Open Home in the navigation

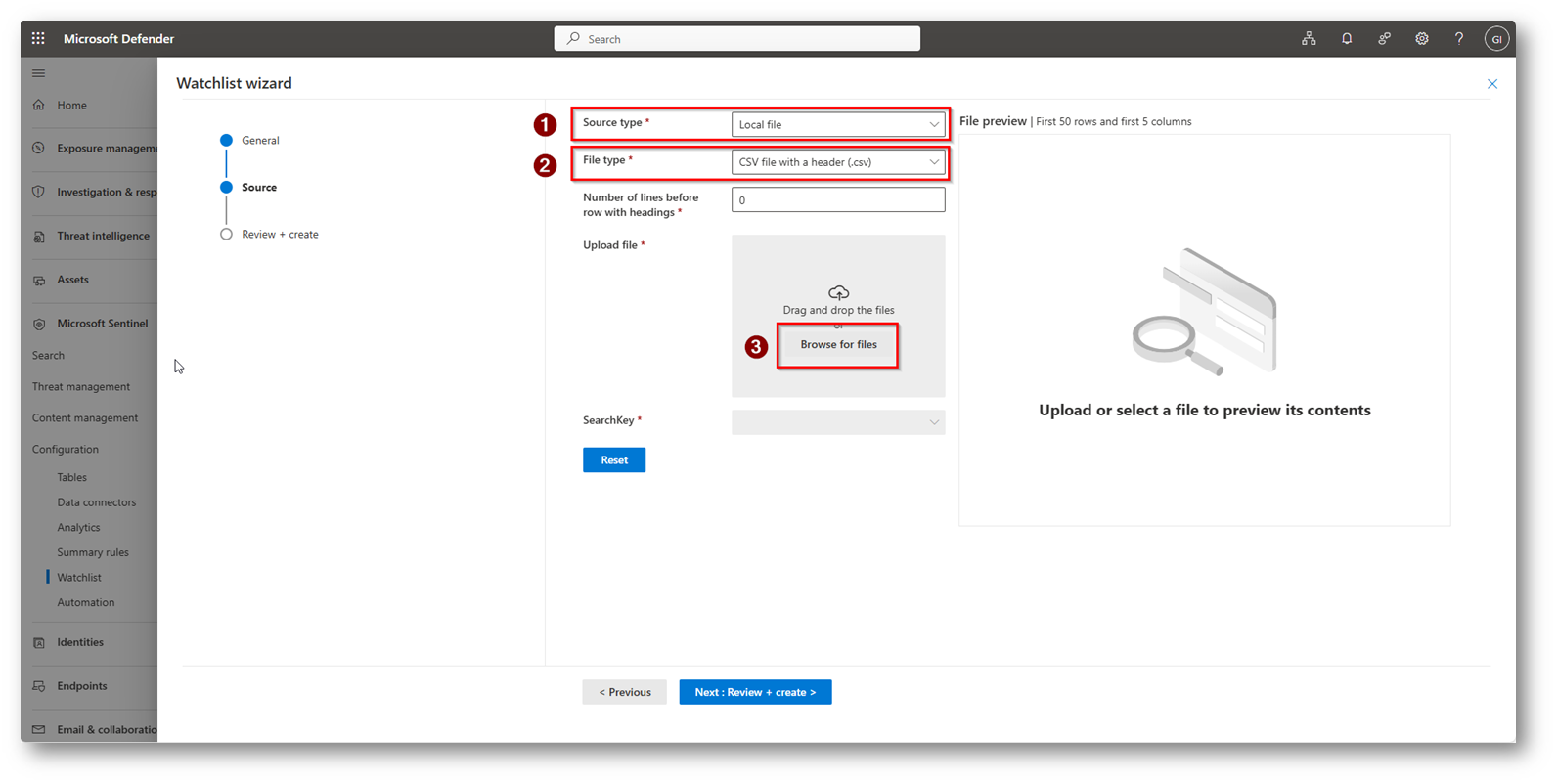tap(71, 106)
